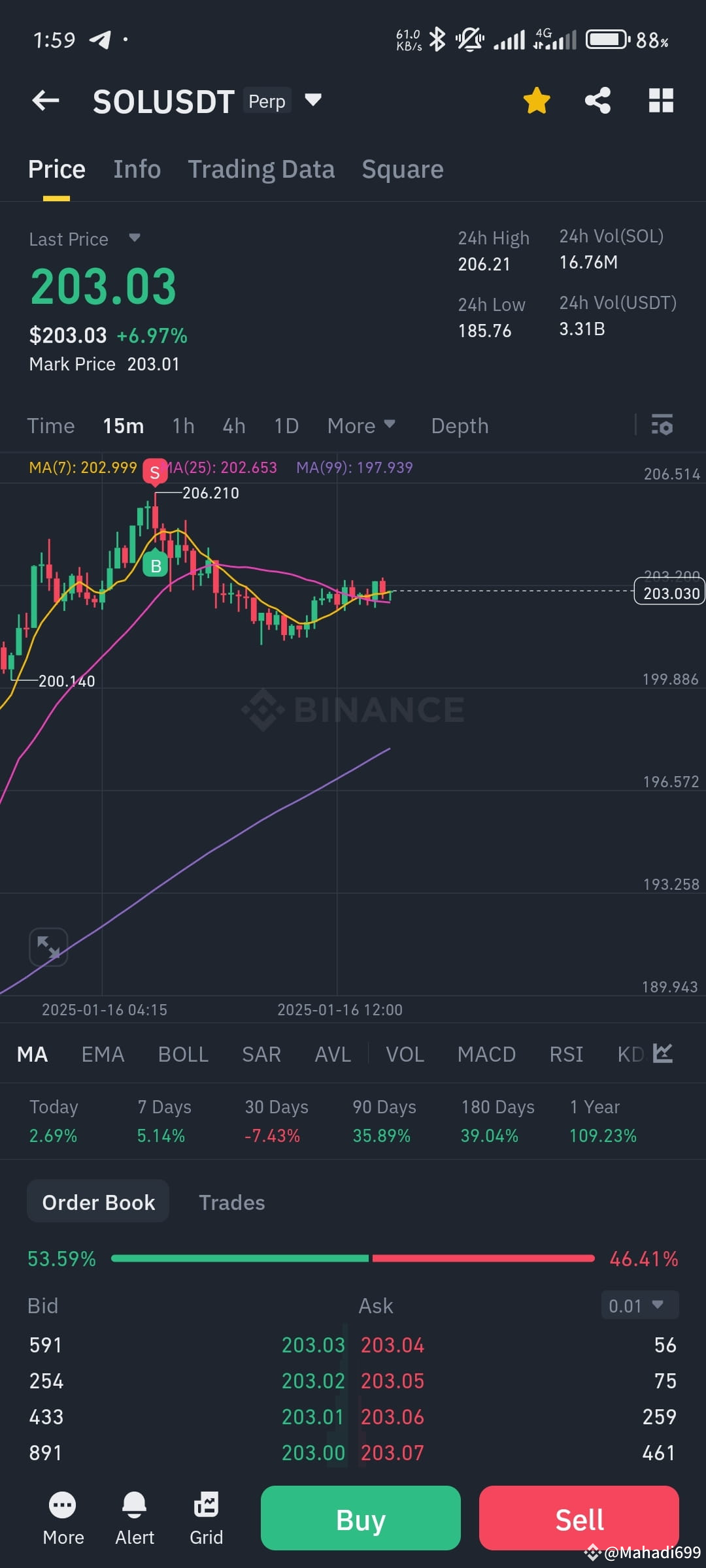Toggle the VOL indicator

coord(405,1054)
